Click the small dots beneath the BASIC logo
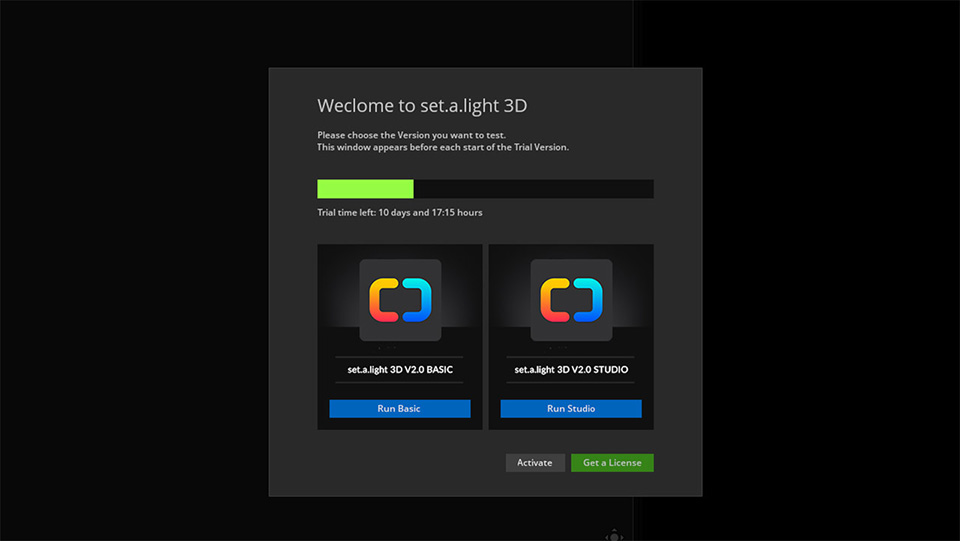This screenshot has height=541, width=960. [x=387, y=348]
